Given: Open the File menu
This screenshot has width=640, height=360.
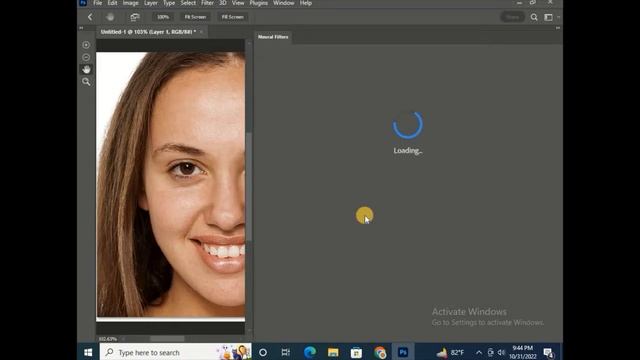Looking at the screenshot, I should tap(98, 3).
